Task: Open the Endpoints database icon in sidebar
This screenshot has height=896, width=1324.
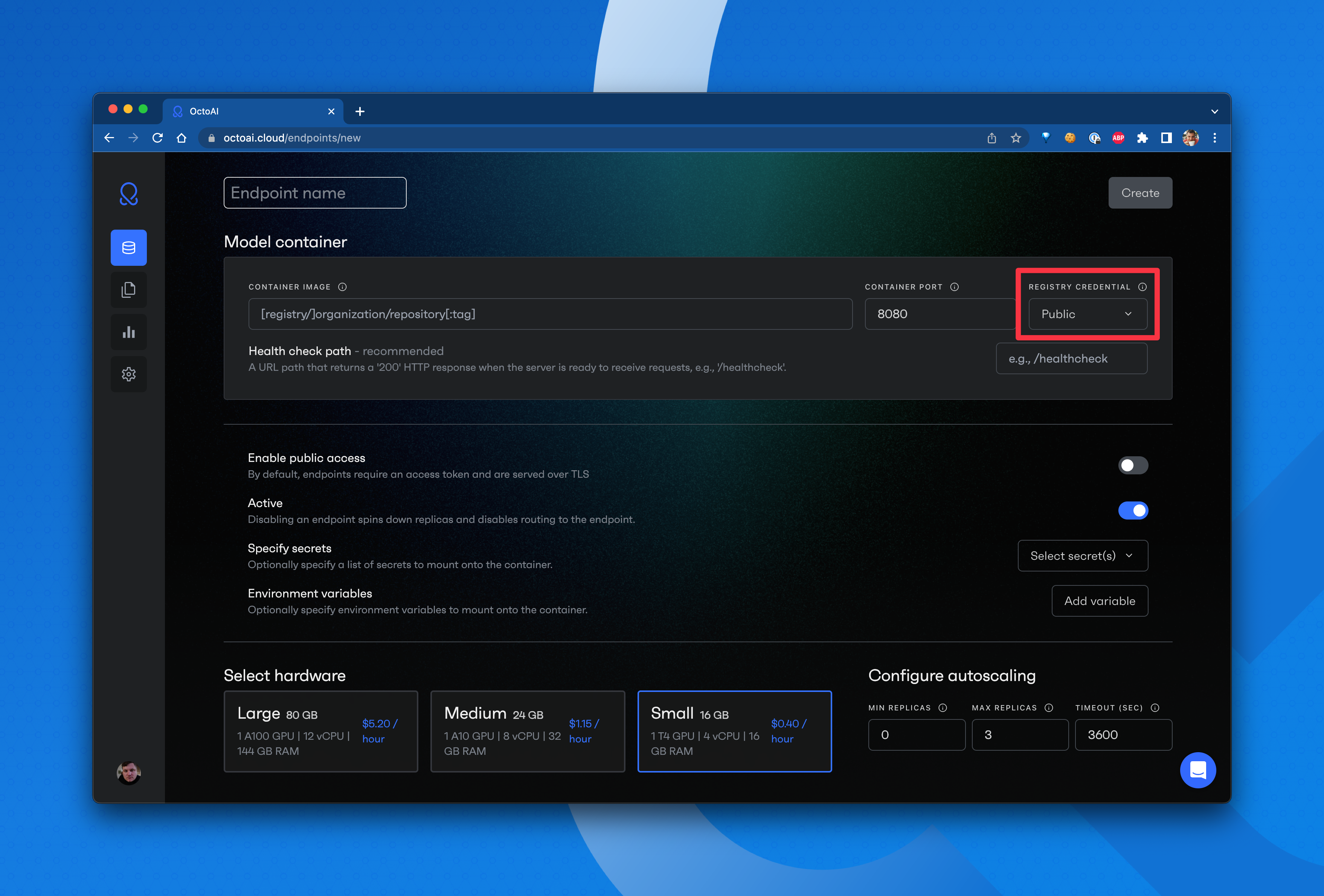Action: (x=128, y=248)
